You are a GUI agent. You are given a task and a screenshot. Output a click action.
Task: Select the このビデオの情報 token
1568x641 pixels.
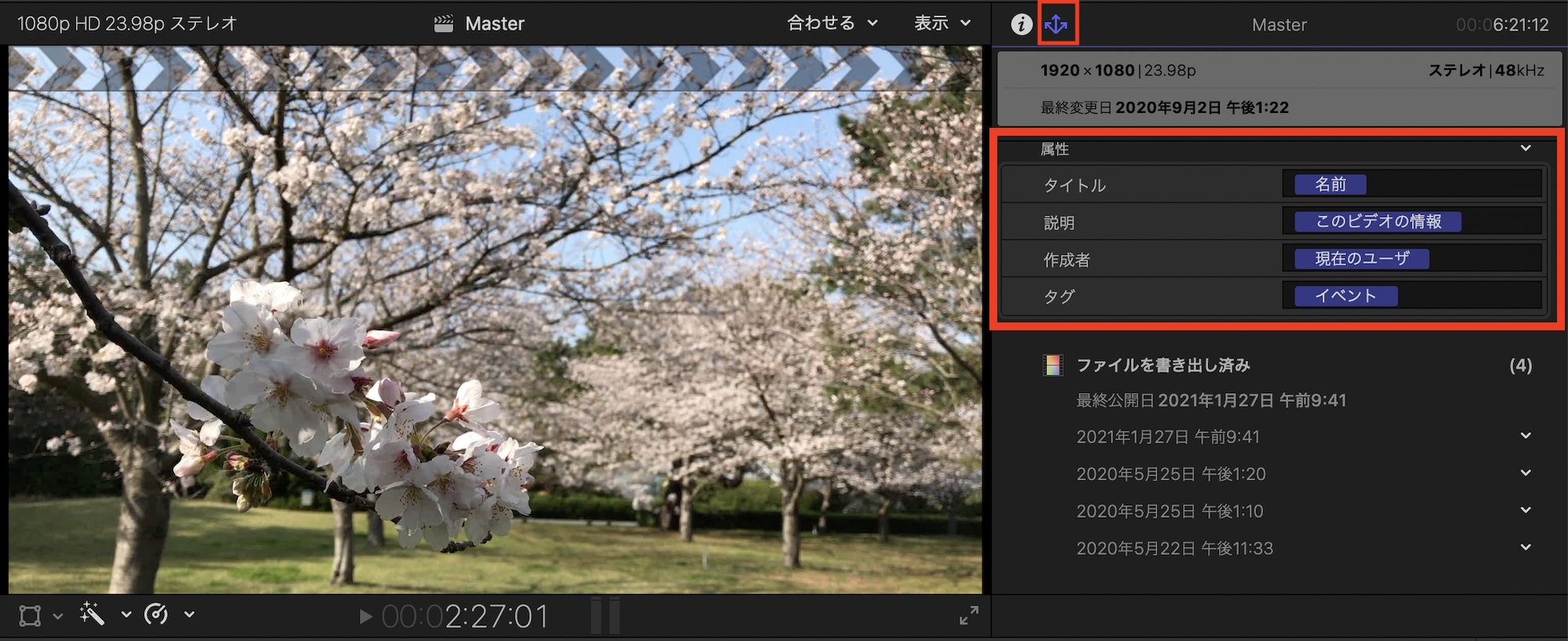coord(1378,221)
